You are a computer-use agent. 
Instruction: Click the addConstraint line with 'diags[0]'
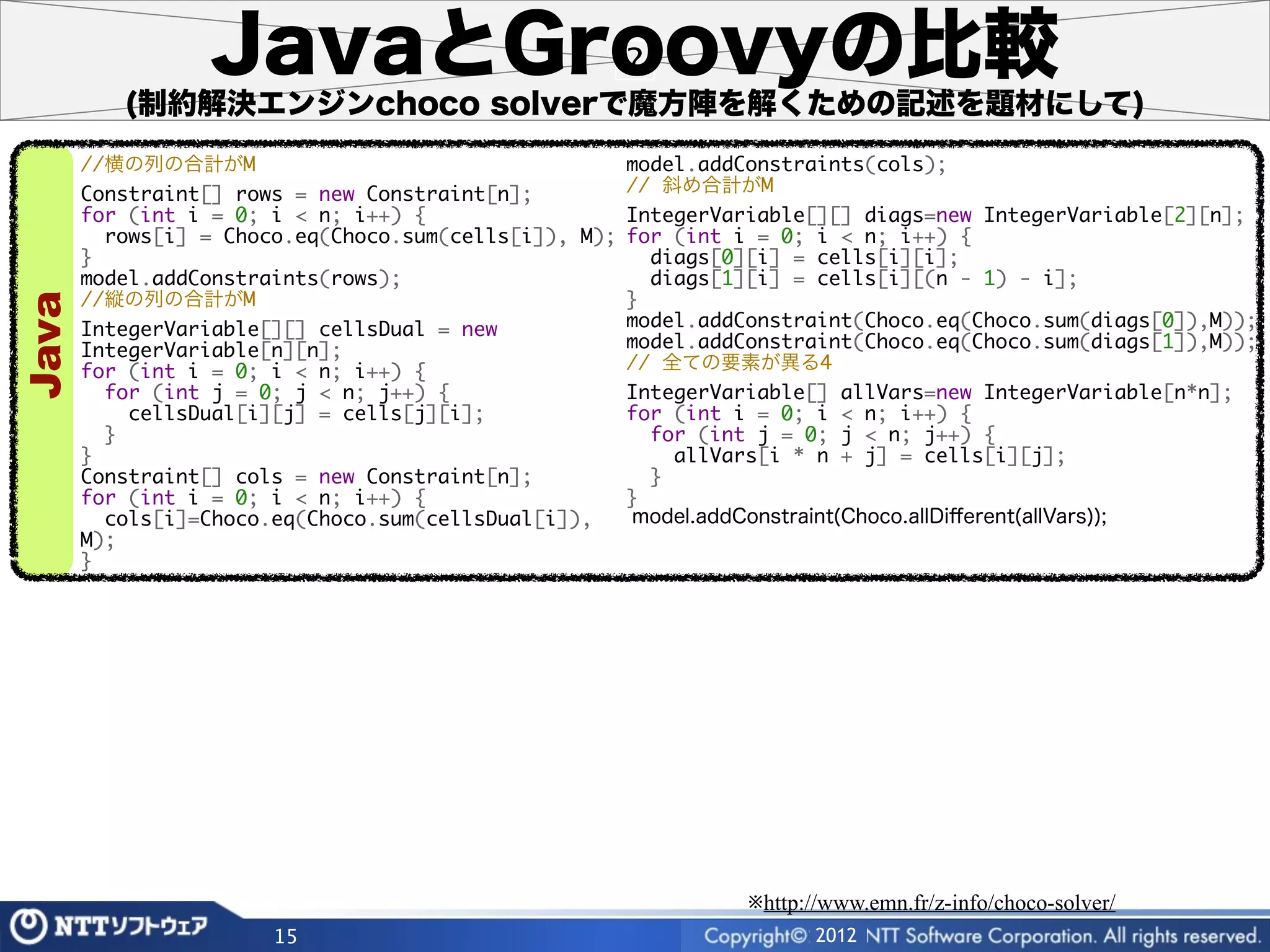pyautogui.click(x=941, y=320)
